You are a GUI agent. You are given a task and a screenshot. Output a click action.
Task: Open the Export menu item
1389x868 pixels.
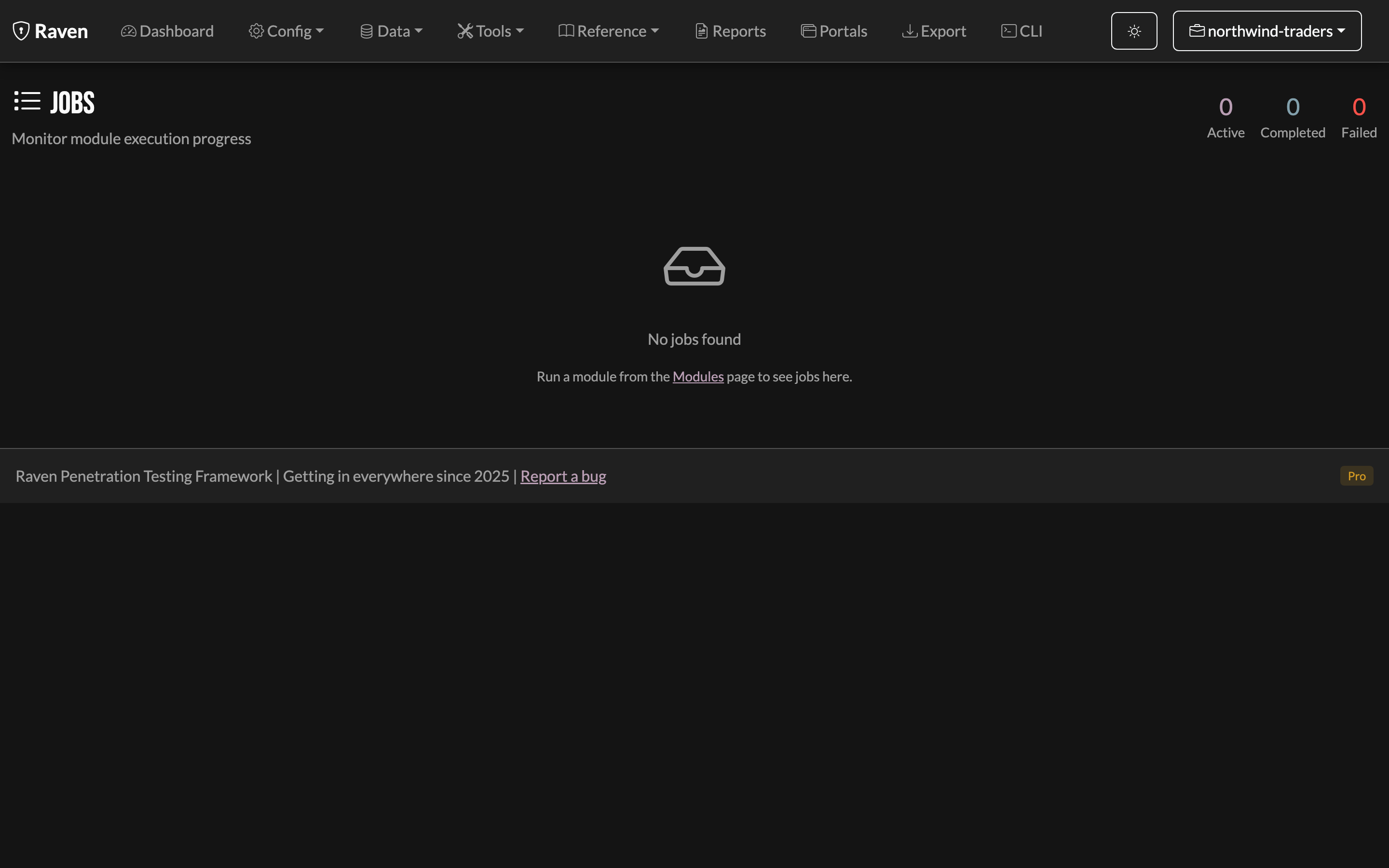point(934,31)
